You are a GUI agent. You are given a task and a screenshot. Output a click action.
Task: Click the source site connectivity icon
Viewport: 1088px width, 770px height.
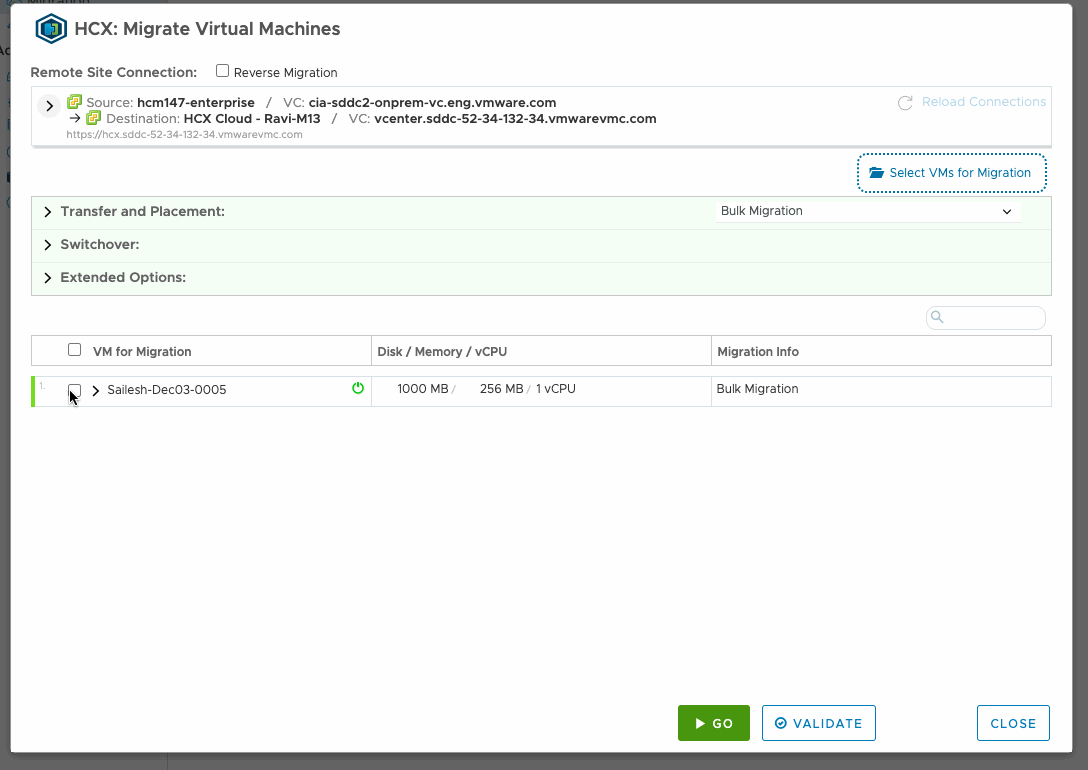point(73,102)
